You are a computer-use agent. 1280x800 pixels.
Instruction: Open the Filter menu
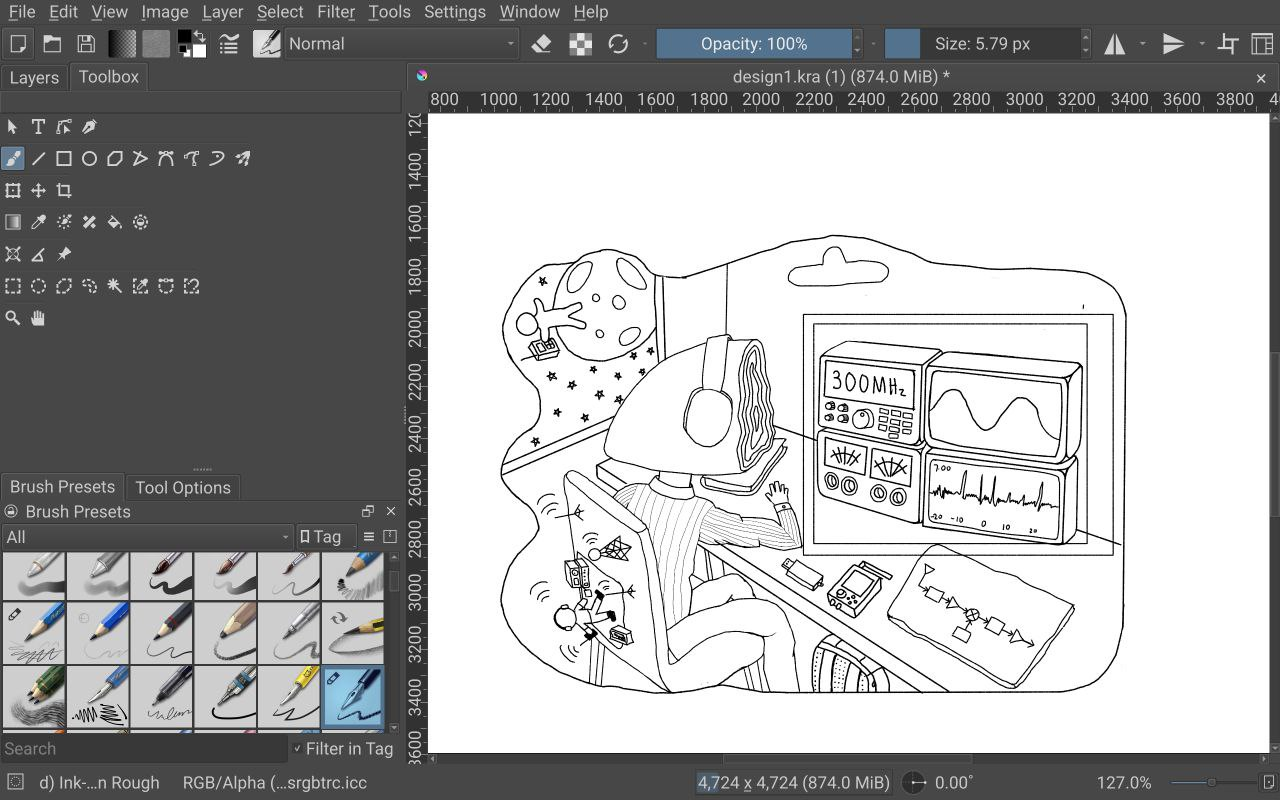click(x=336, y=12)
